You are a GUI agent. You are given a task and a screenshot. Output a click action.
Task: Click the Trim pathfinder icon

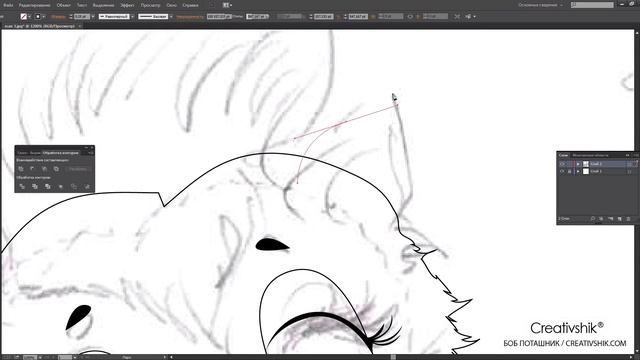click(x=35, y=186)
